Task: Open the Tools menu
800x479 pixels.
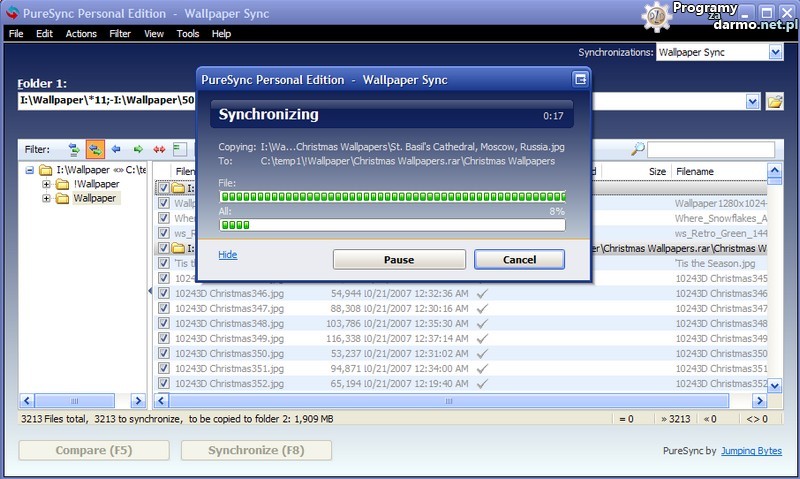Action: click(x=187, y=33)
